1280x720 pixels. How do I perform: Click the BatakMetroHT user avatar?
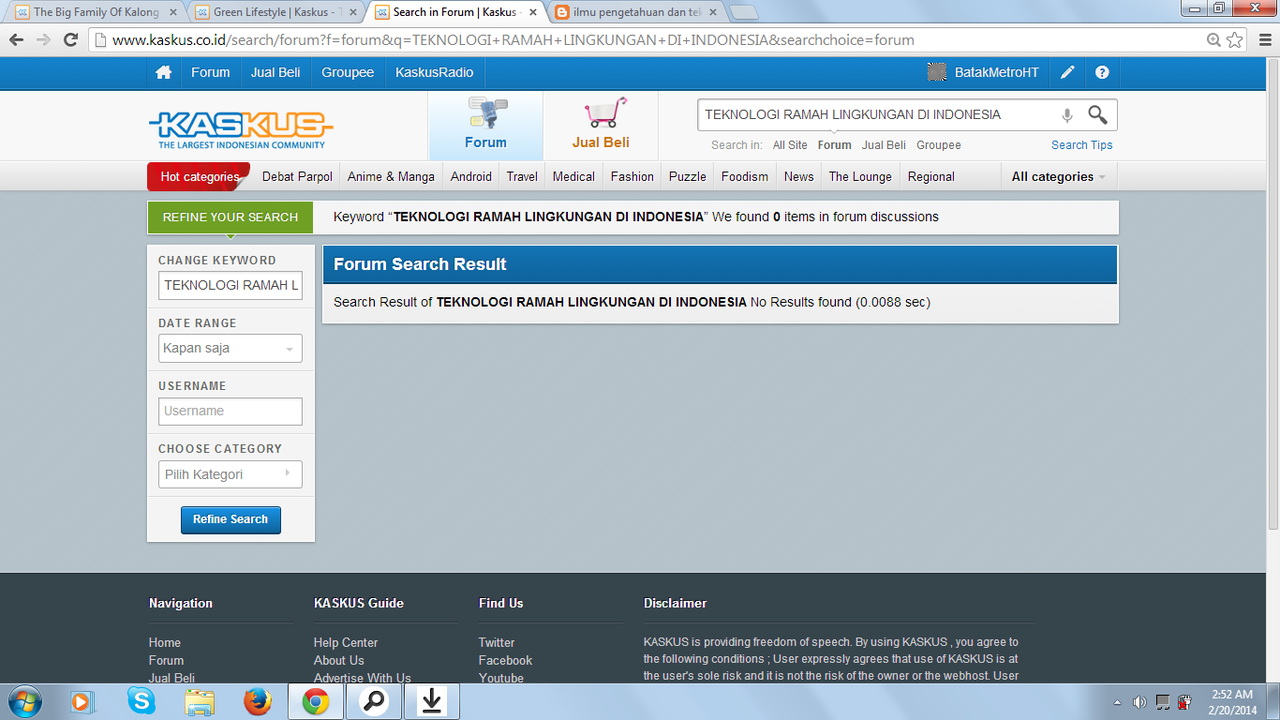937,73
